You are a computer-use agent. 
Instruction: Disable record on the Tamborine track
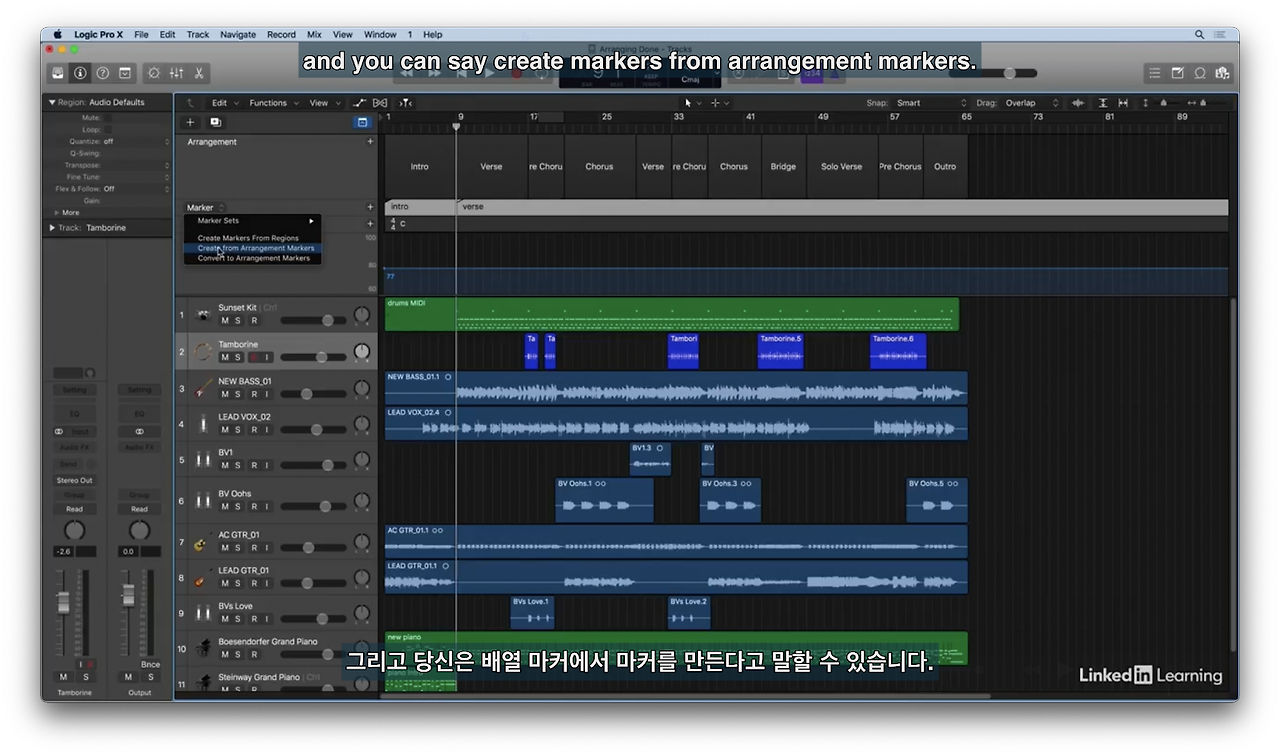[x=253, y=357]
